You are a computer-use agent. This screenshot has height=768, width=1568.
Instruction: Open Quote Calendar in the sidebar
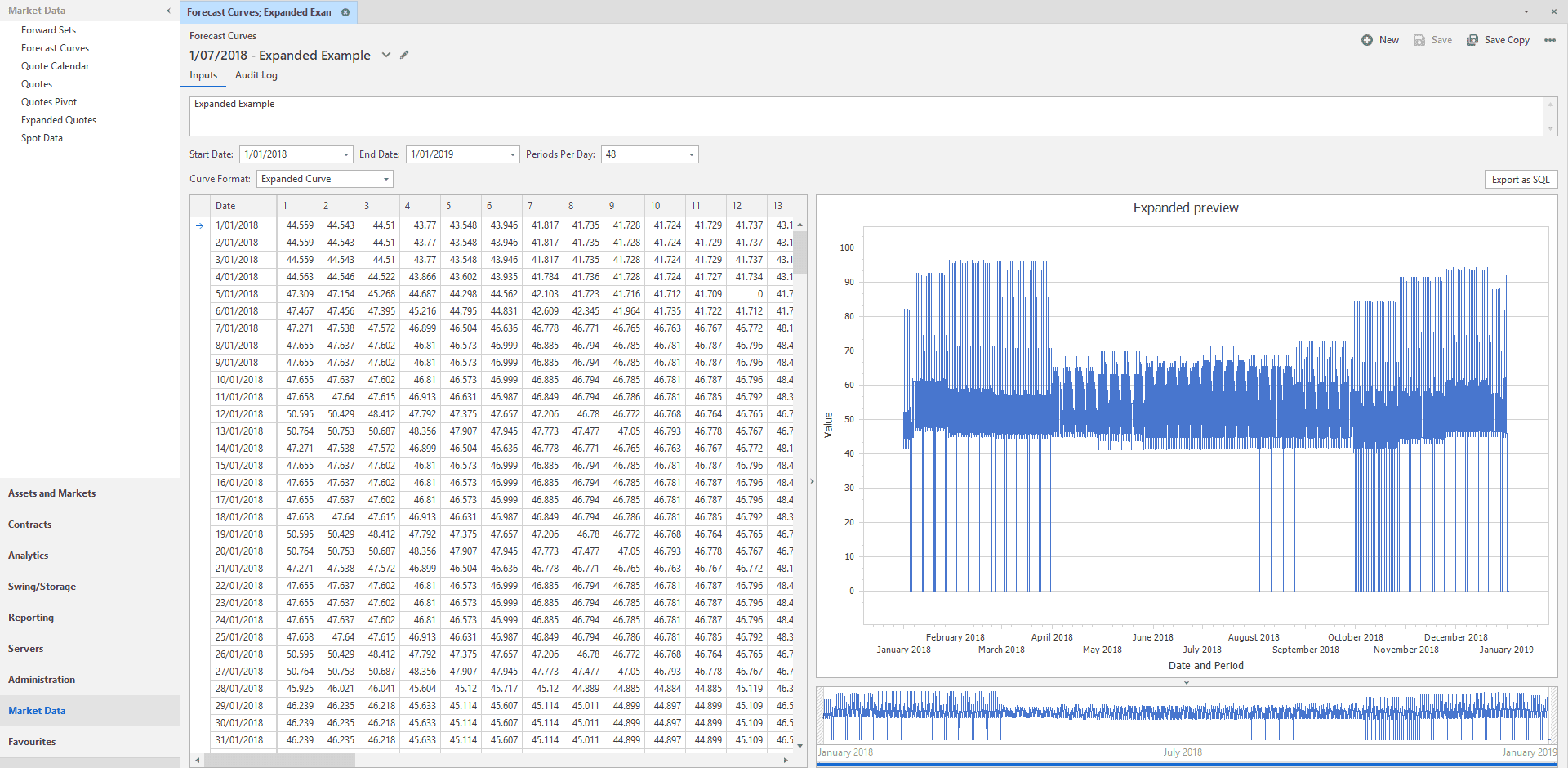click(x=56, y=66)
